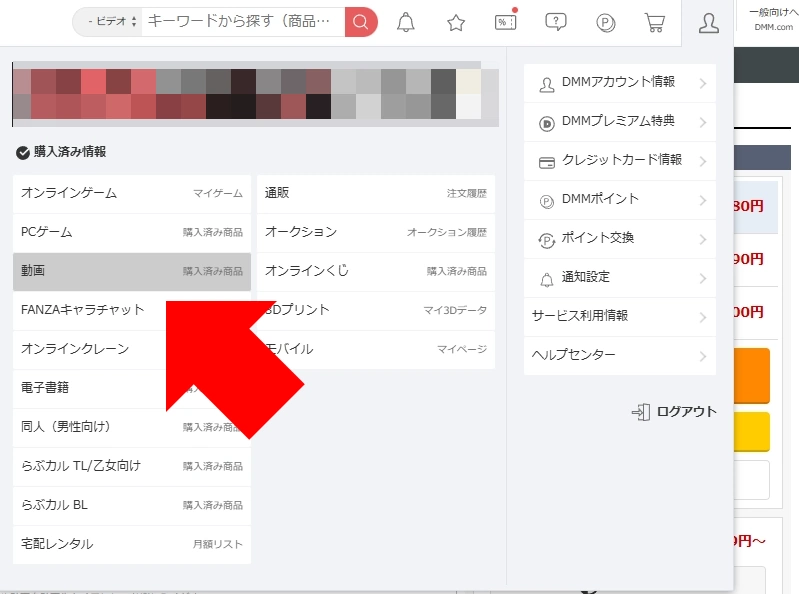Click the account user silhouette icon

708,23
